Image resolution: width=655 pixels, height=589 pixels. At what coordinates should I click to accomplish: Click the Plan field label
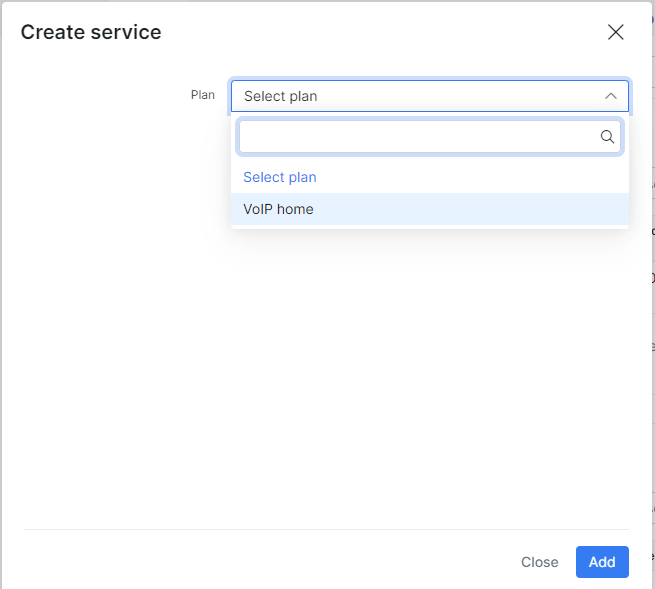click(x=203, y=95)
